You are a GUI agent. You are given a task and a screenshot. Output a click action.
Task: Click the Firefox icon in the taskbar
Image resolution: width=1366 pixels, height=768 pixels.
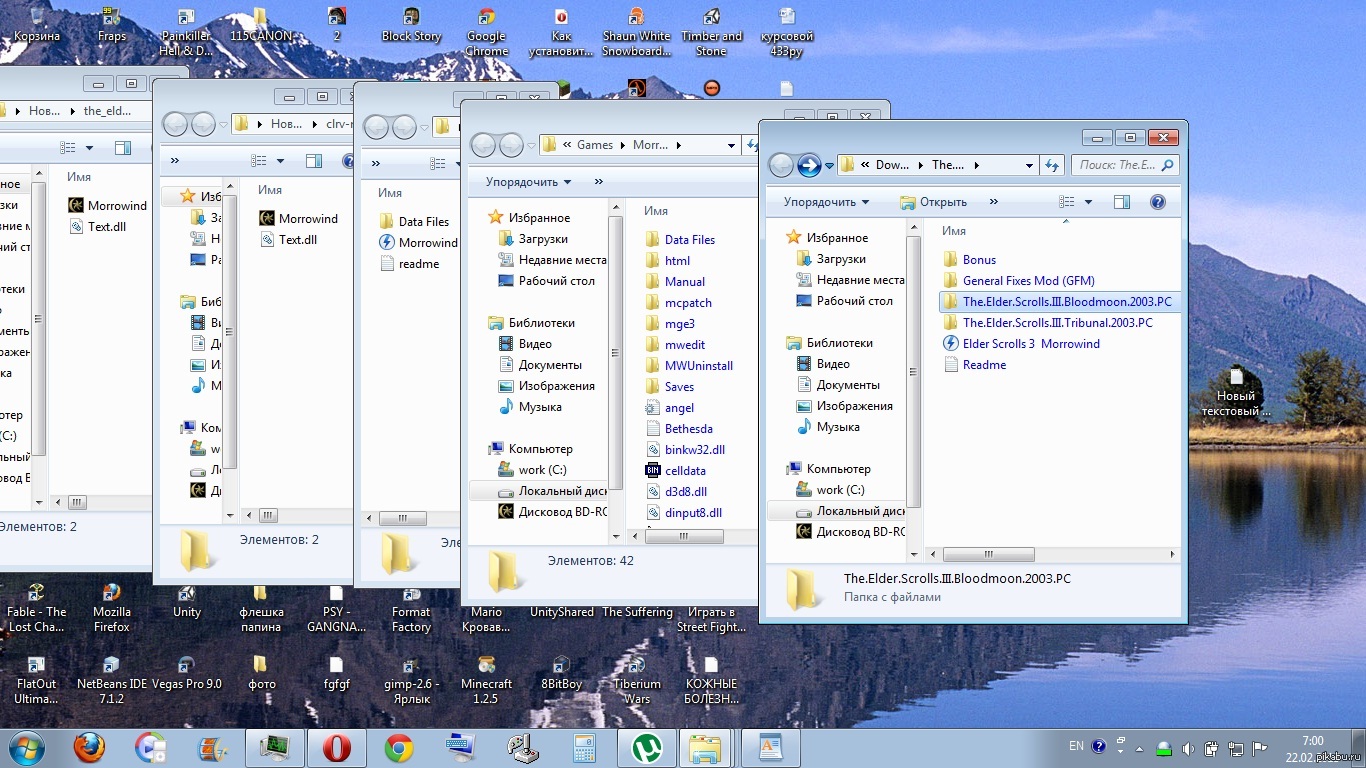click(90, 747)
